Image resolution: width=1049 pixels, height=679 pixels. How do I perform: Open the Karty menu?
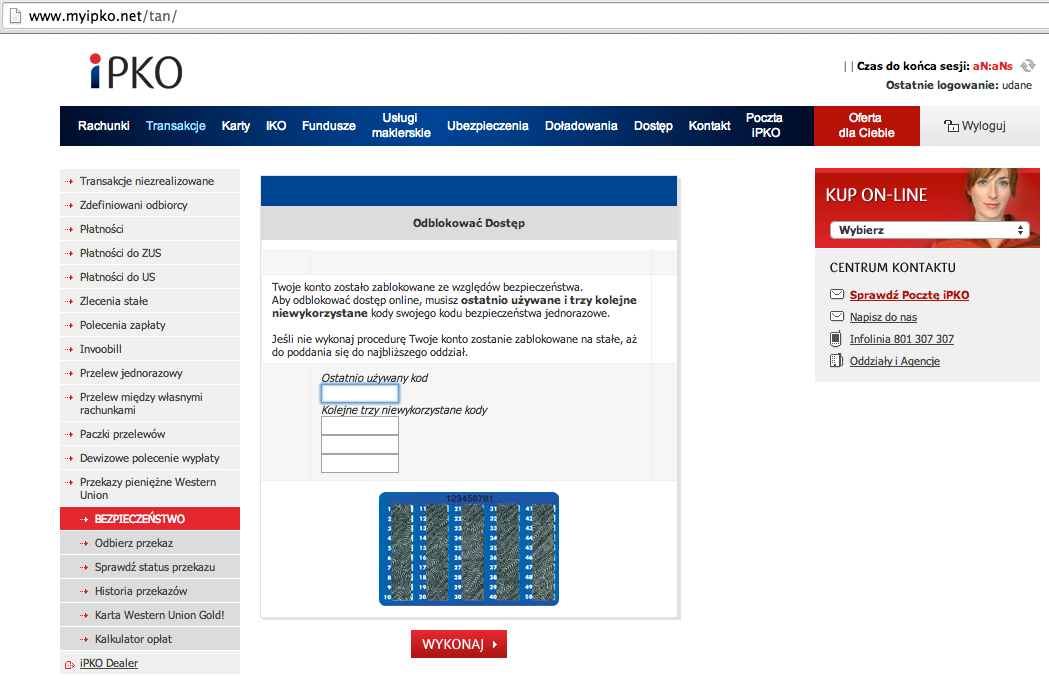235,126
